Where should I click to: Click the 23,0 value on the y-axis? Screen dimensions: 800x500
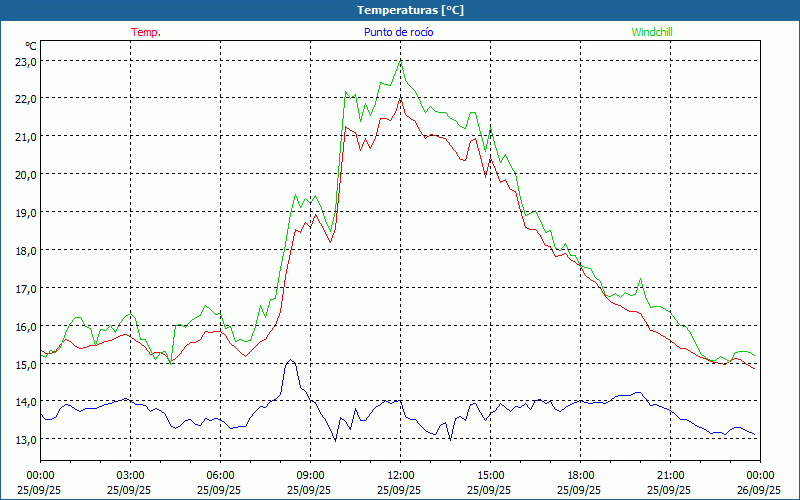tap(26, 61)
